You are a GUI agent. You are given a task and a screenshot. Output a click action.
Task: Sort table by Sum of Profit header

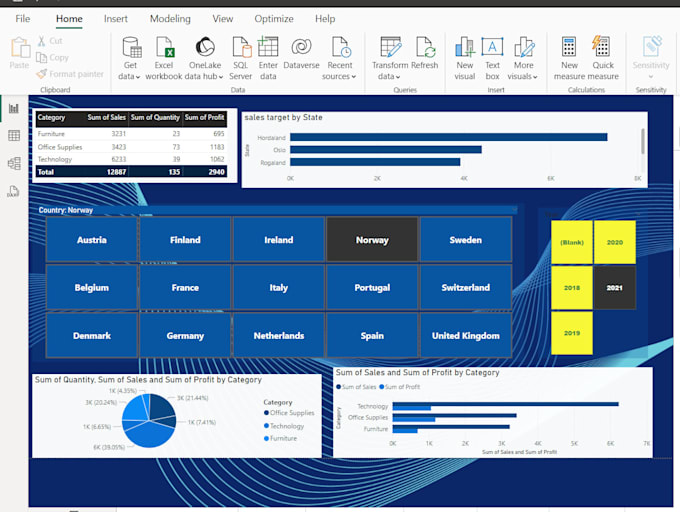point(204,117)
